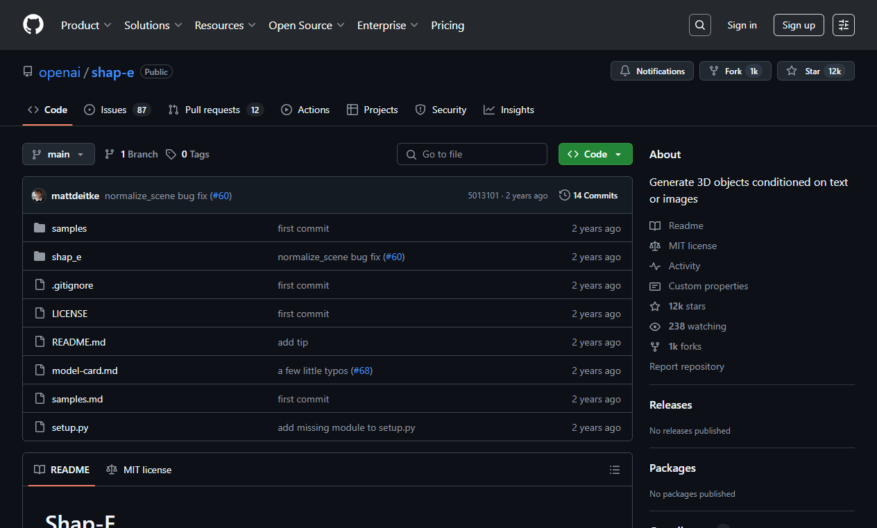
Task: Expand the Product menu
Action: coord(86,25)
